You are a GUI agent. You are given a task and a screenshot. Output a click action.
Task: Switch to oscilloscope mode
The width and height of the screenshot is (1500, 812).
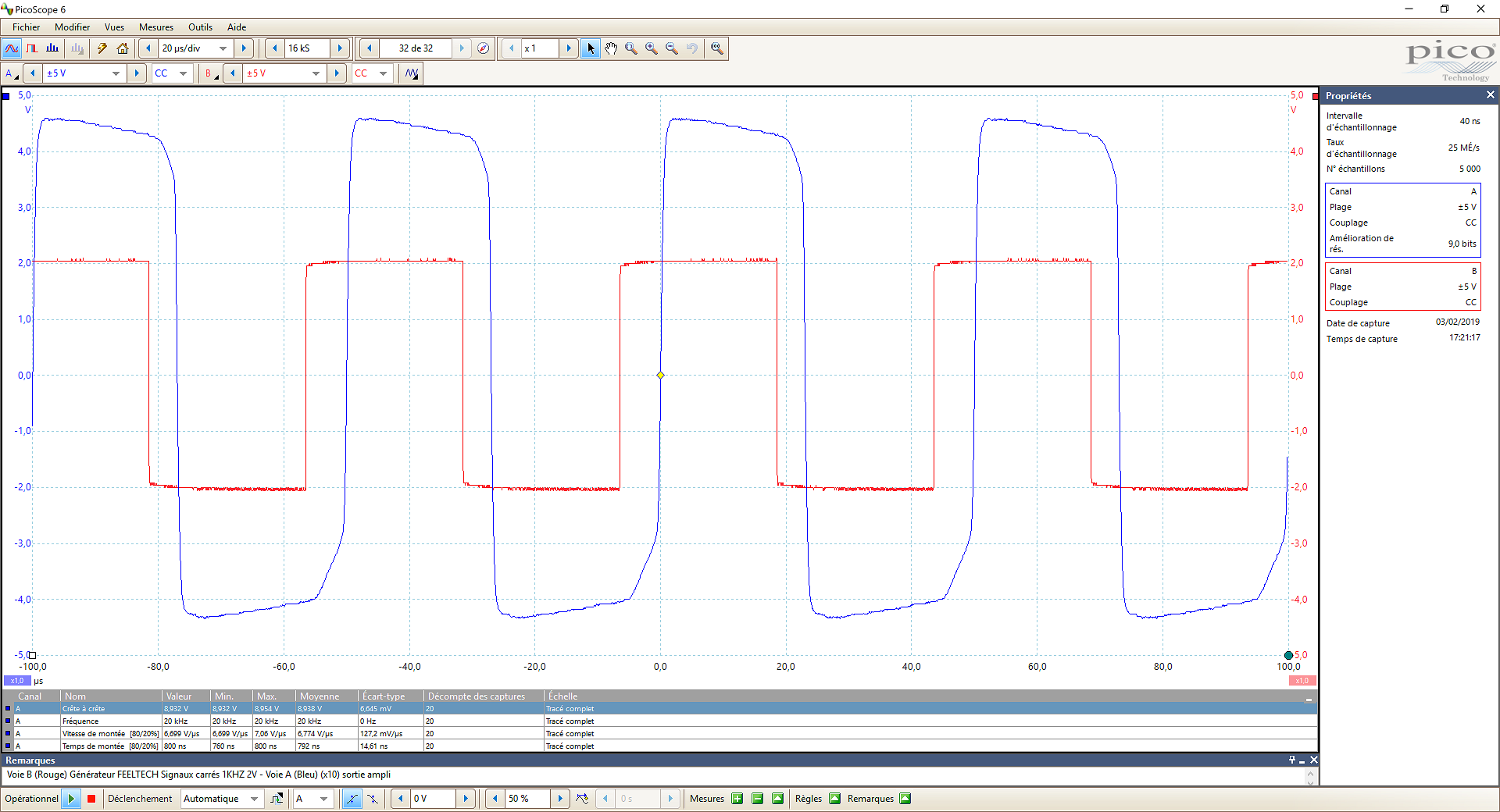pos(12,48)
